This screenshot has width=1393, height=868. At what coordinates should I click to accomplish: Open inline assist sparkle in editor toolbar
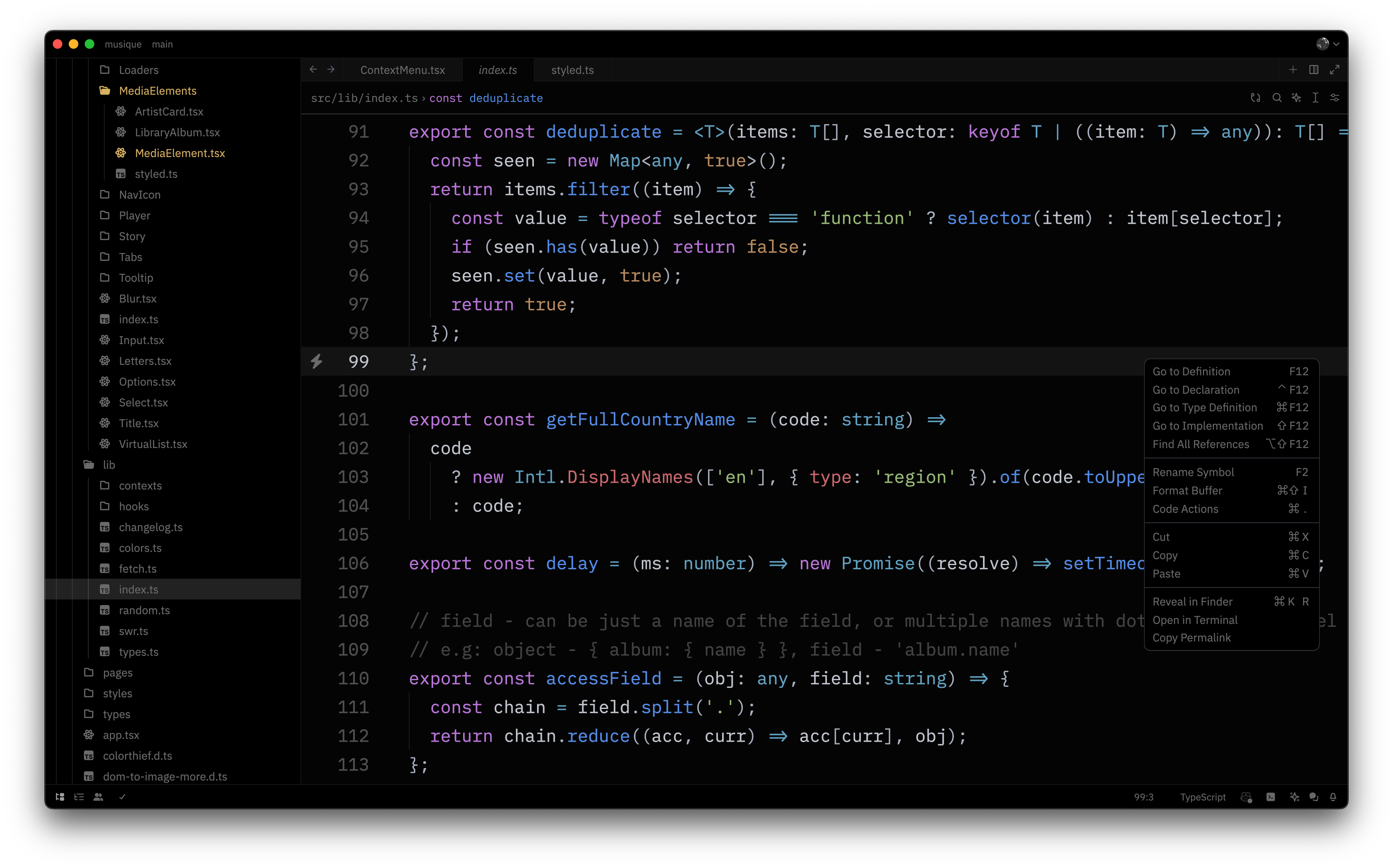coord(1296,98)
